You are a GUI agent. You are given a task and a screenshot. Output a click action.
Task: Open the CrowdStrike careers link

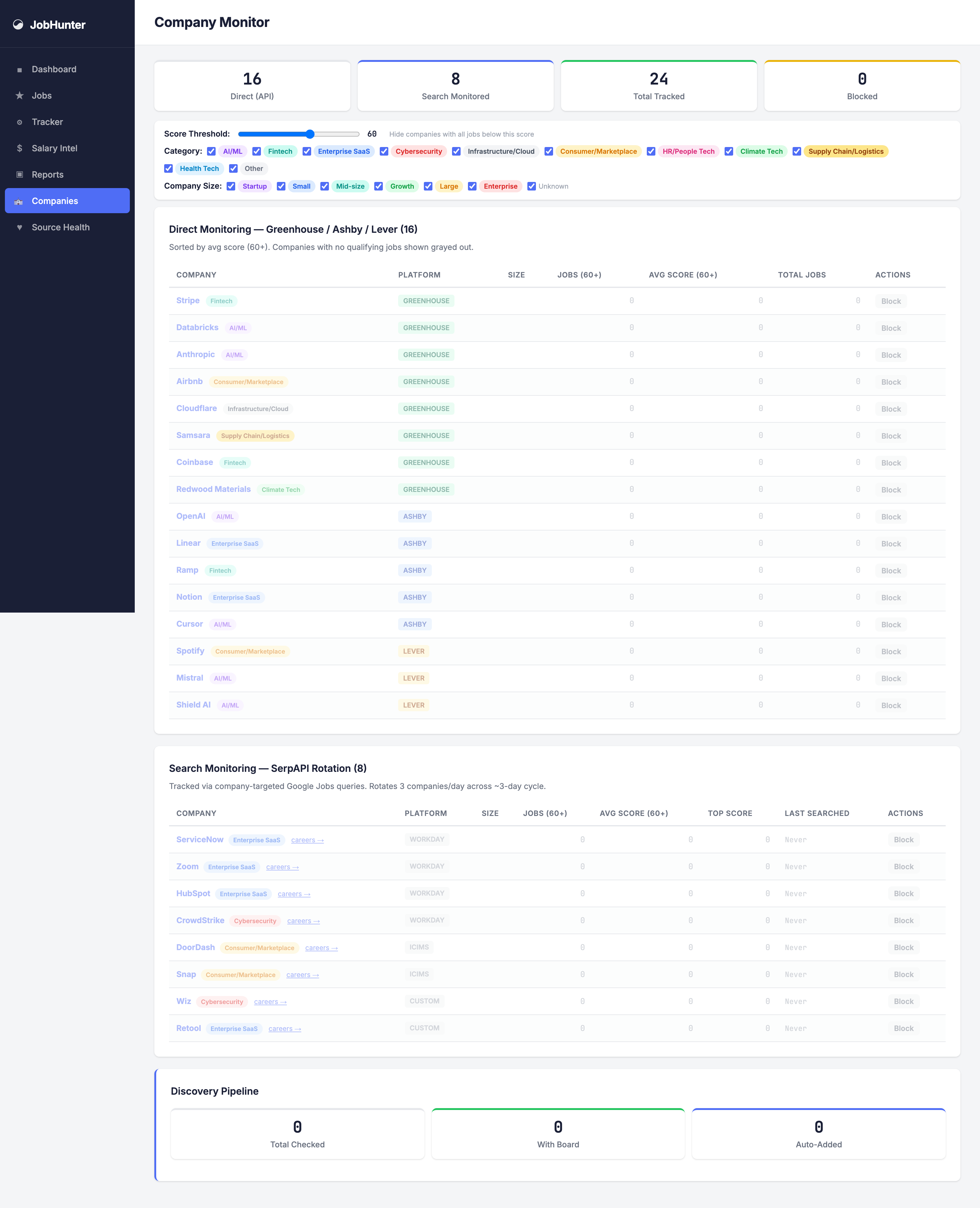(303, 921)
